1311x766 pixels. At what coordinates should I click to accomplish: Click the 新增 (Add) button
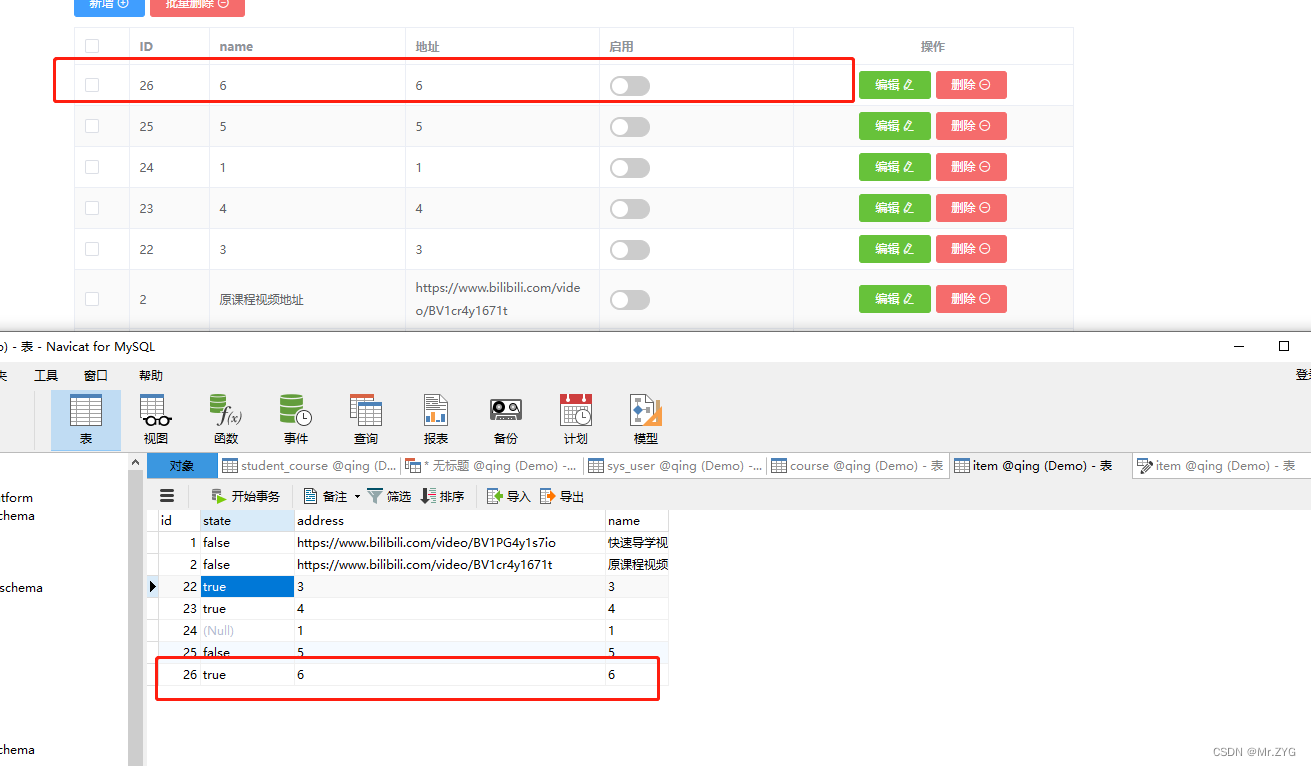coord(109,4)
